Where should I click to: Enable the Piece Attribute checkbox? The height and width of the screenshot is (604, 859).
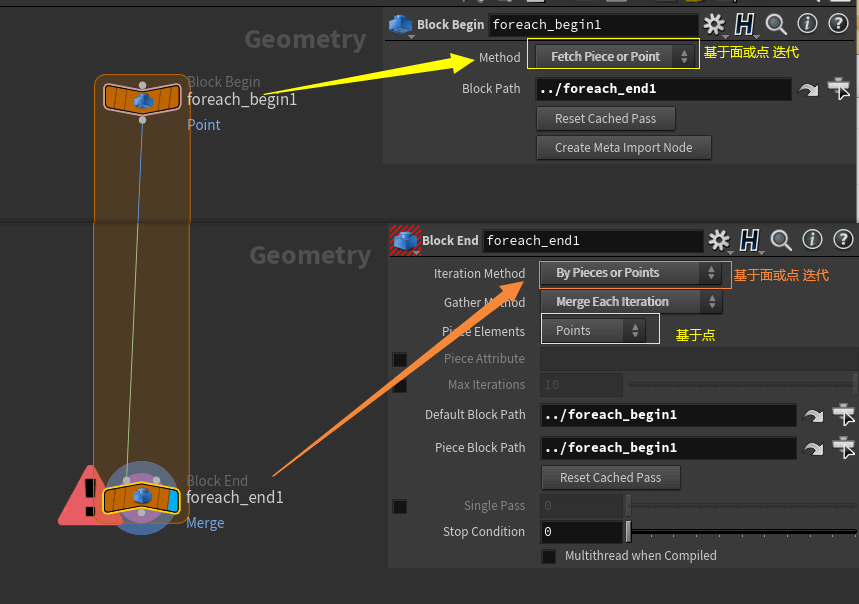coord(400,359)
